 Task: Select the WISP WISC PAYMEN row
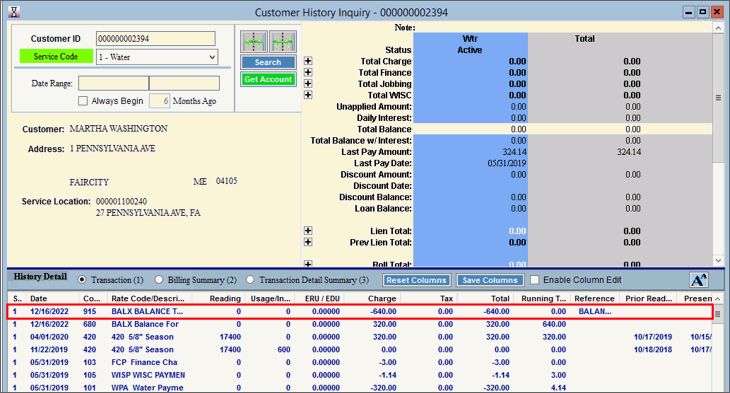(x=359, y=375)
